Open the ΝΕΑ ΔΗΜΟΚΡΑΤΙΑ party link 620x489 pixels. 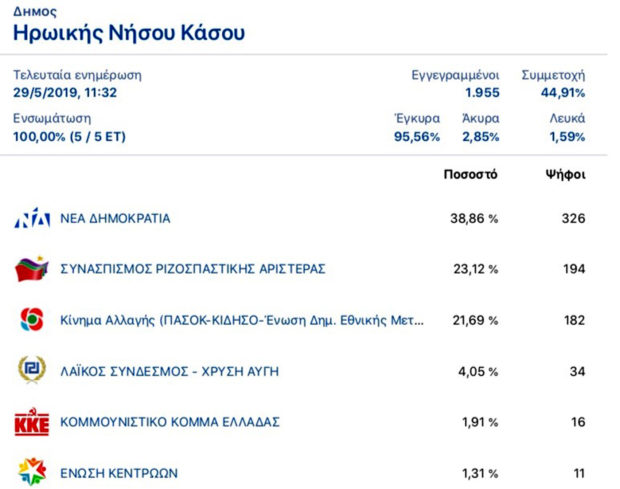pos(115,219)
